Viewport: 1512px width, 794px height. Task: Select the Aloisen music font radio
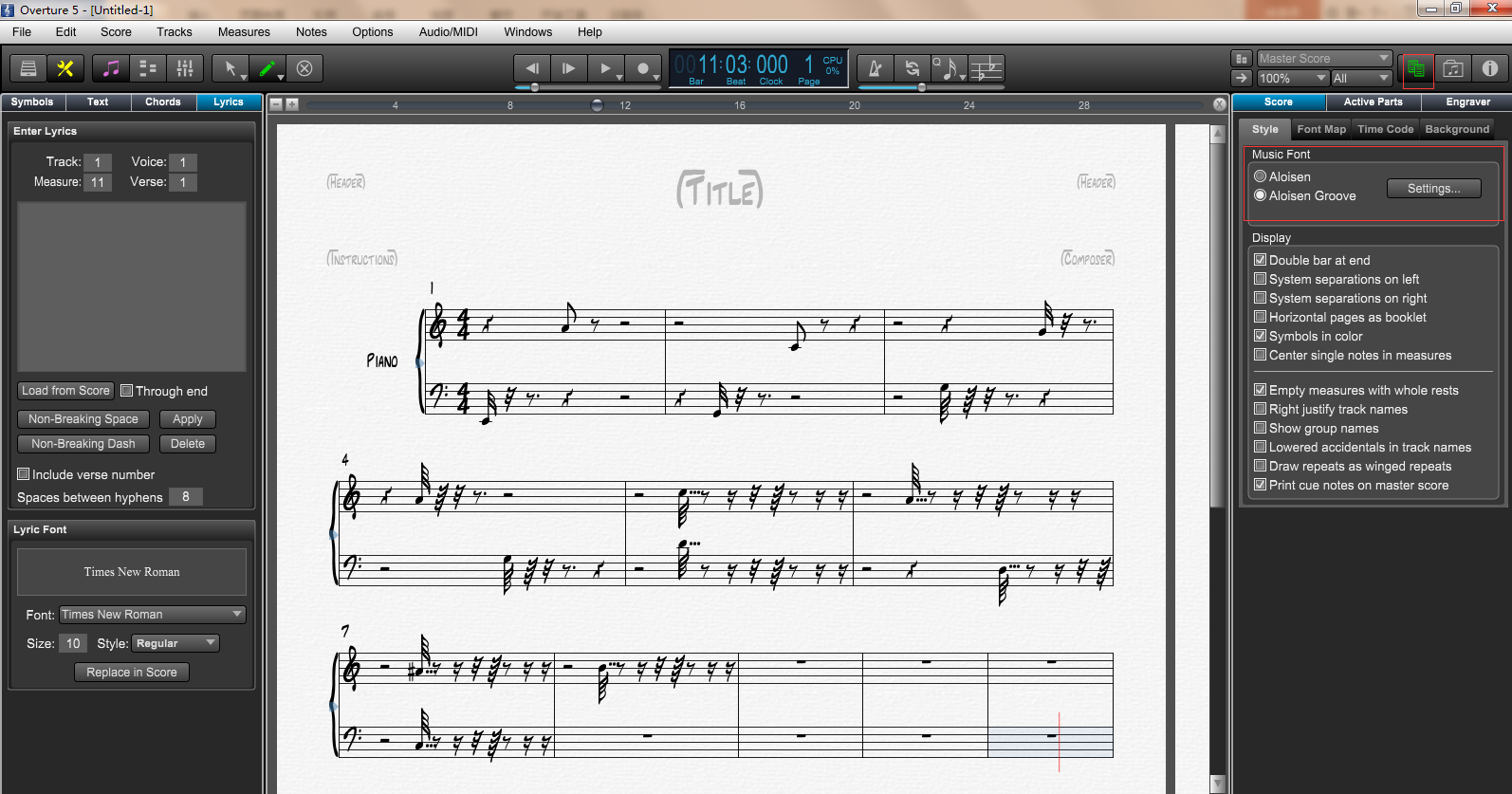1261,176
